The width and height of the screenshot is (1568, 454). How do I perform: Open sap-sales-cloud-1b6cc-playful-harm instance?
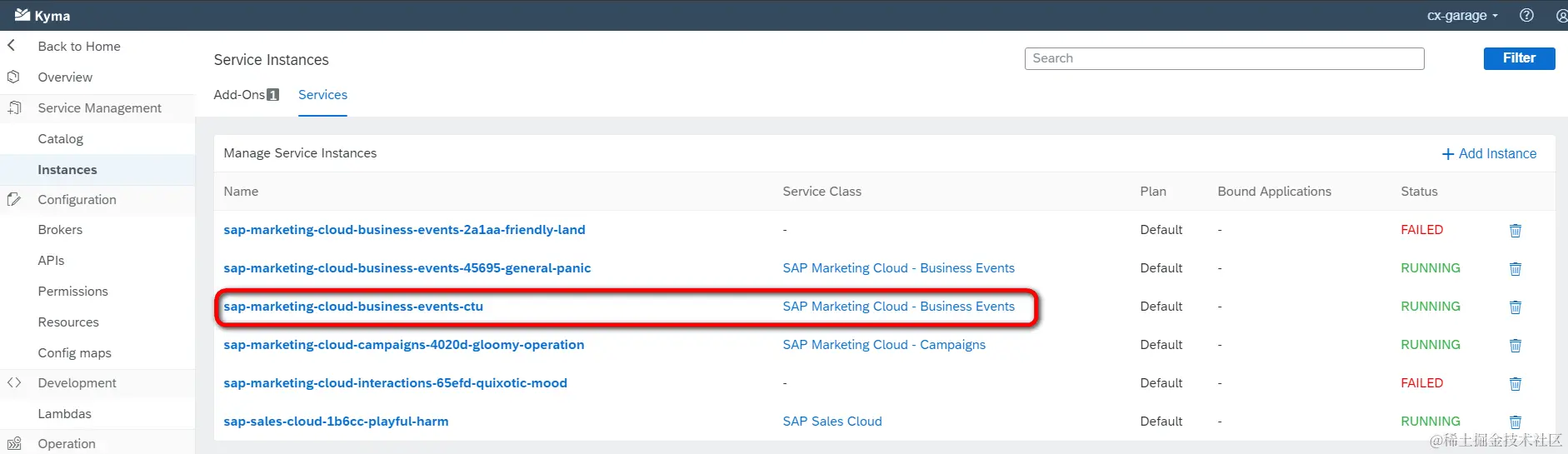(336, 422)
